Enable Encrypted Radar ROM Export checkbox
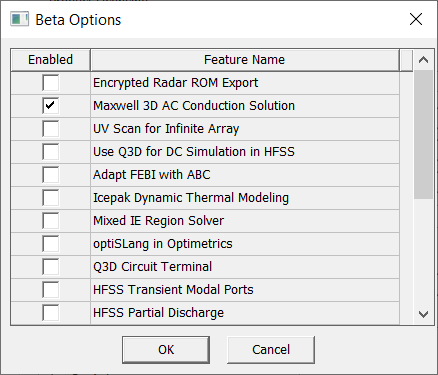The height and width of the screenshot is (375, 438). tap(51, 83)
